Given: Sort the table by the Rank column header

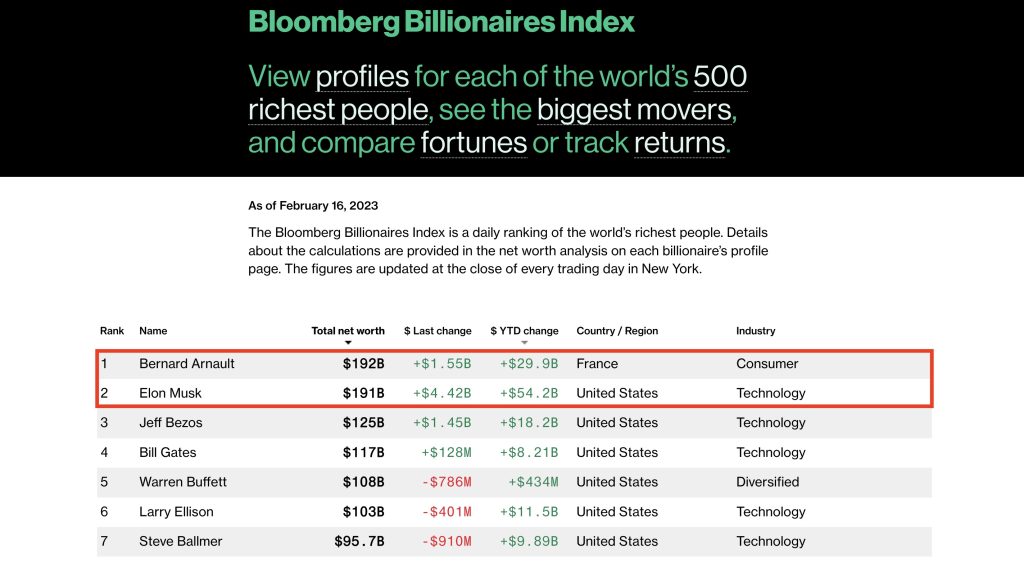Looking at the screenshot, I should (112, 331).
